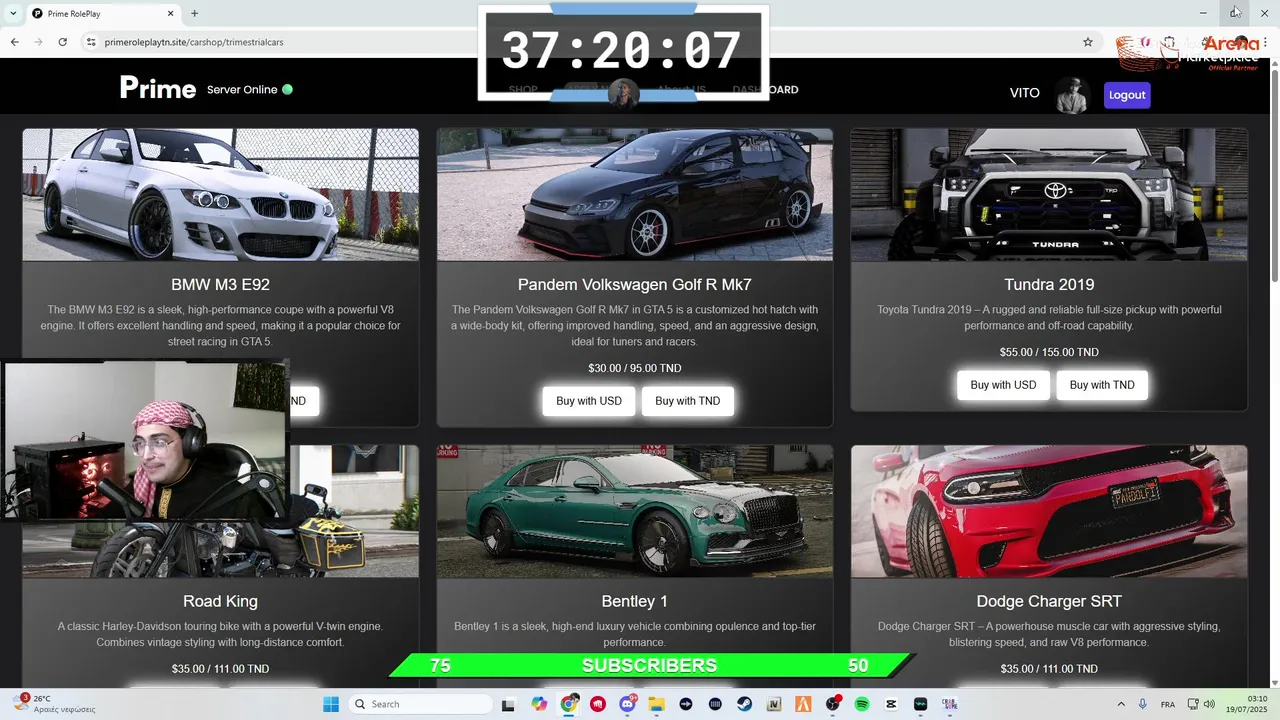Open Spotify from the taskbar

862,704
